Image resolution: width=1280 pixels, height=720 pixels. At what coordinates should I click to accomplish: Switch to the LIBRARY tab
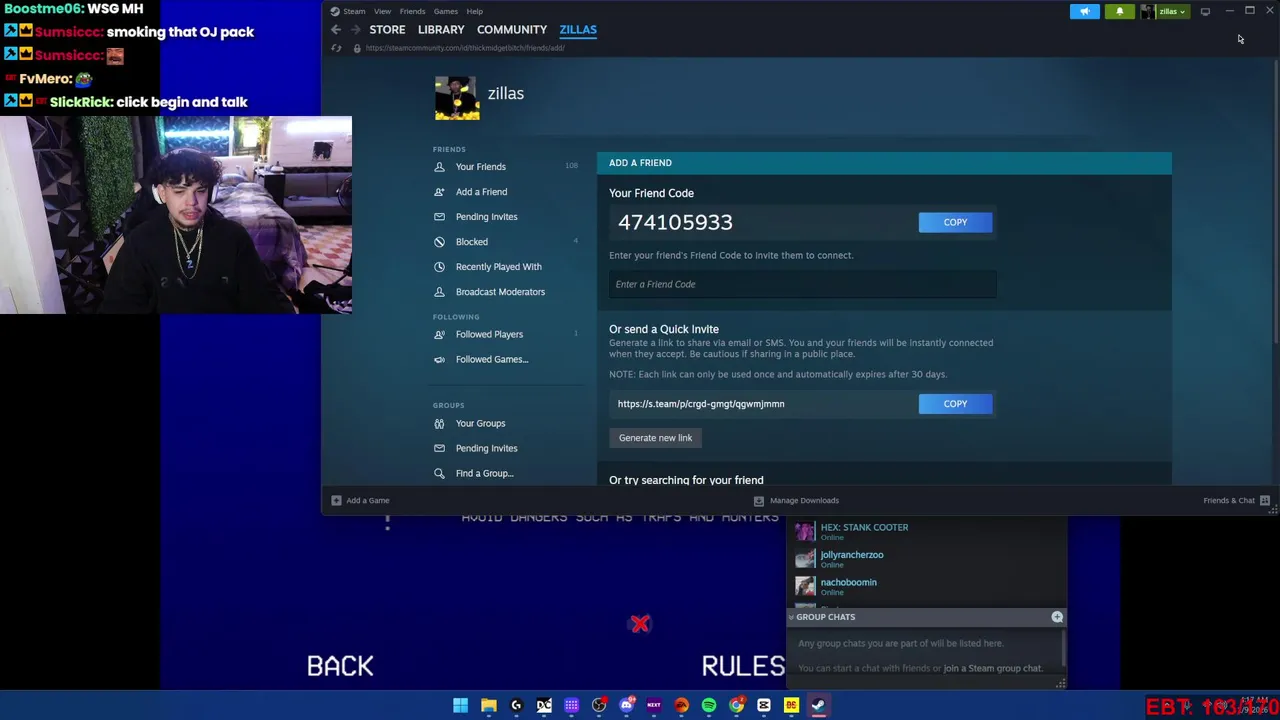pyautogui.click(x=441, y=30)
